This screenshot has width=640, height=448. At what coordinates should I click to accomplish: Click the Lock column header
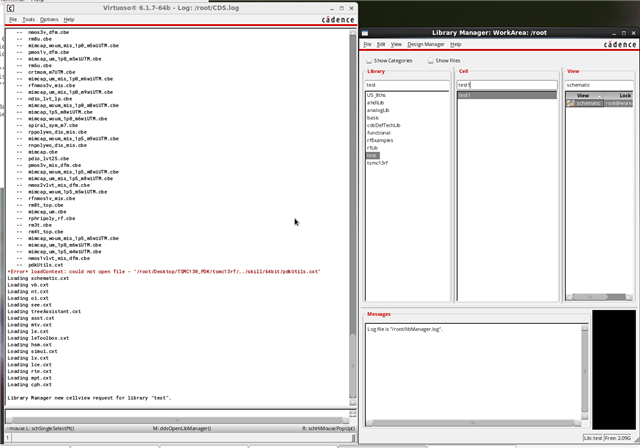point(624,95)
